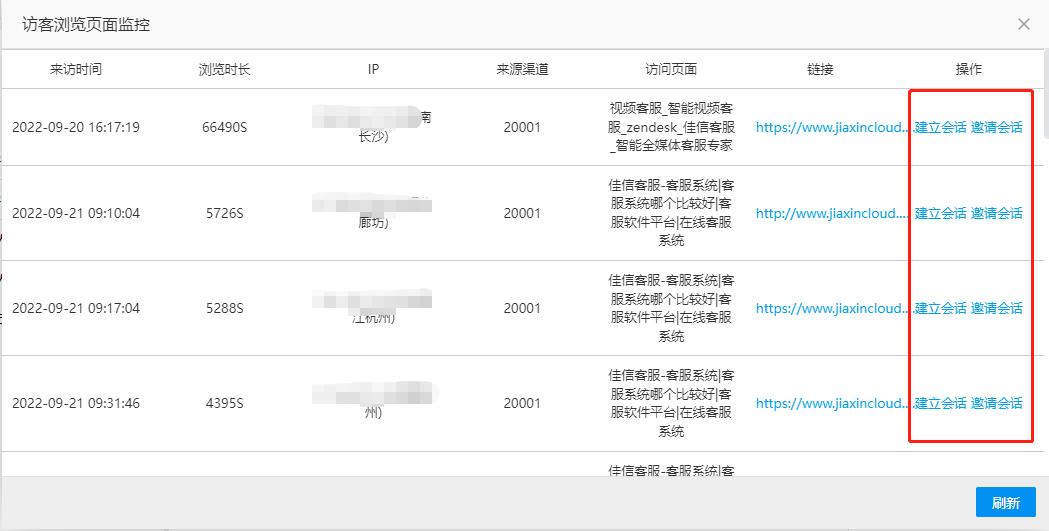Click the 刷新 button

tap(1006, 502)
